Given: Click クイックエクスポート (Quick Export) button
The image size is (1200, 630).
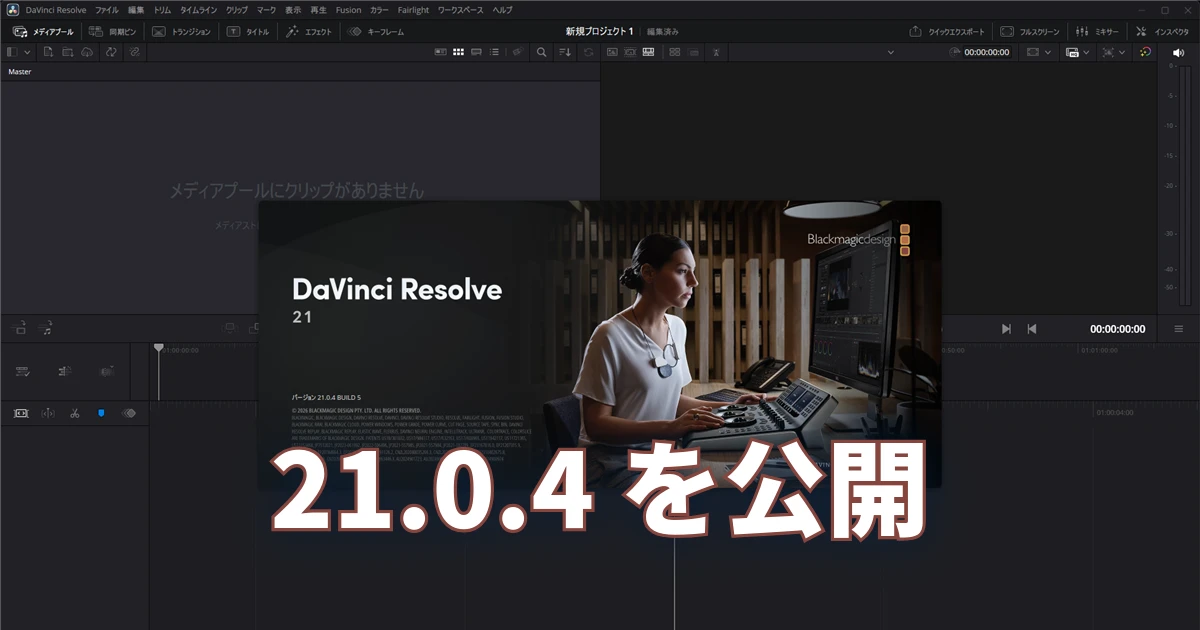Looking at the screenshot, I should pyautogui.click(x=946, y=32).
